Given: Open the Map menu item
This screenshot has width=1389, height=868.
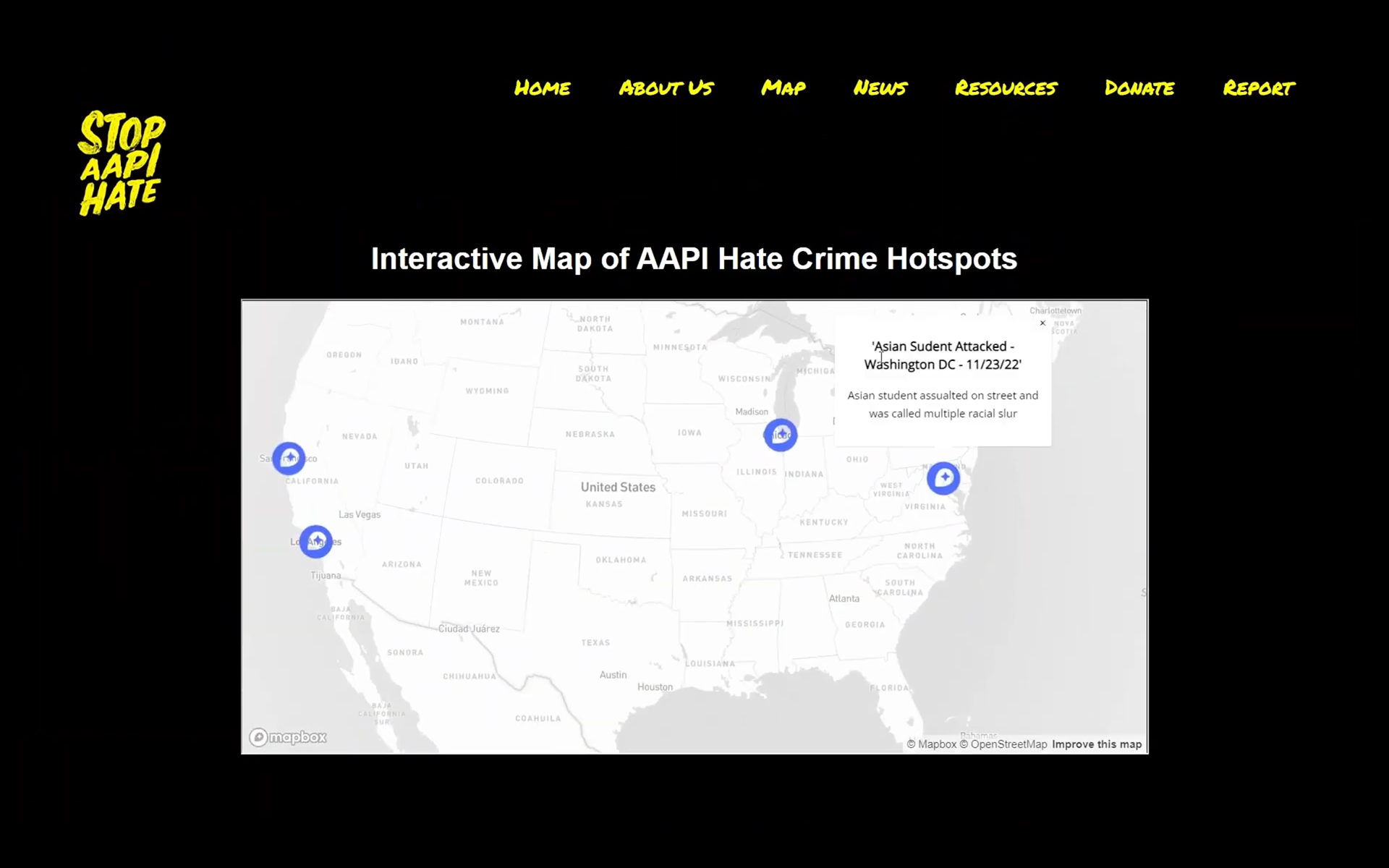Looking at the screenshot, I should click(783, 88).
